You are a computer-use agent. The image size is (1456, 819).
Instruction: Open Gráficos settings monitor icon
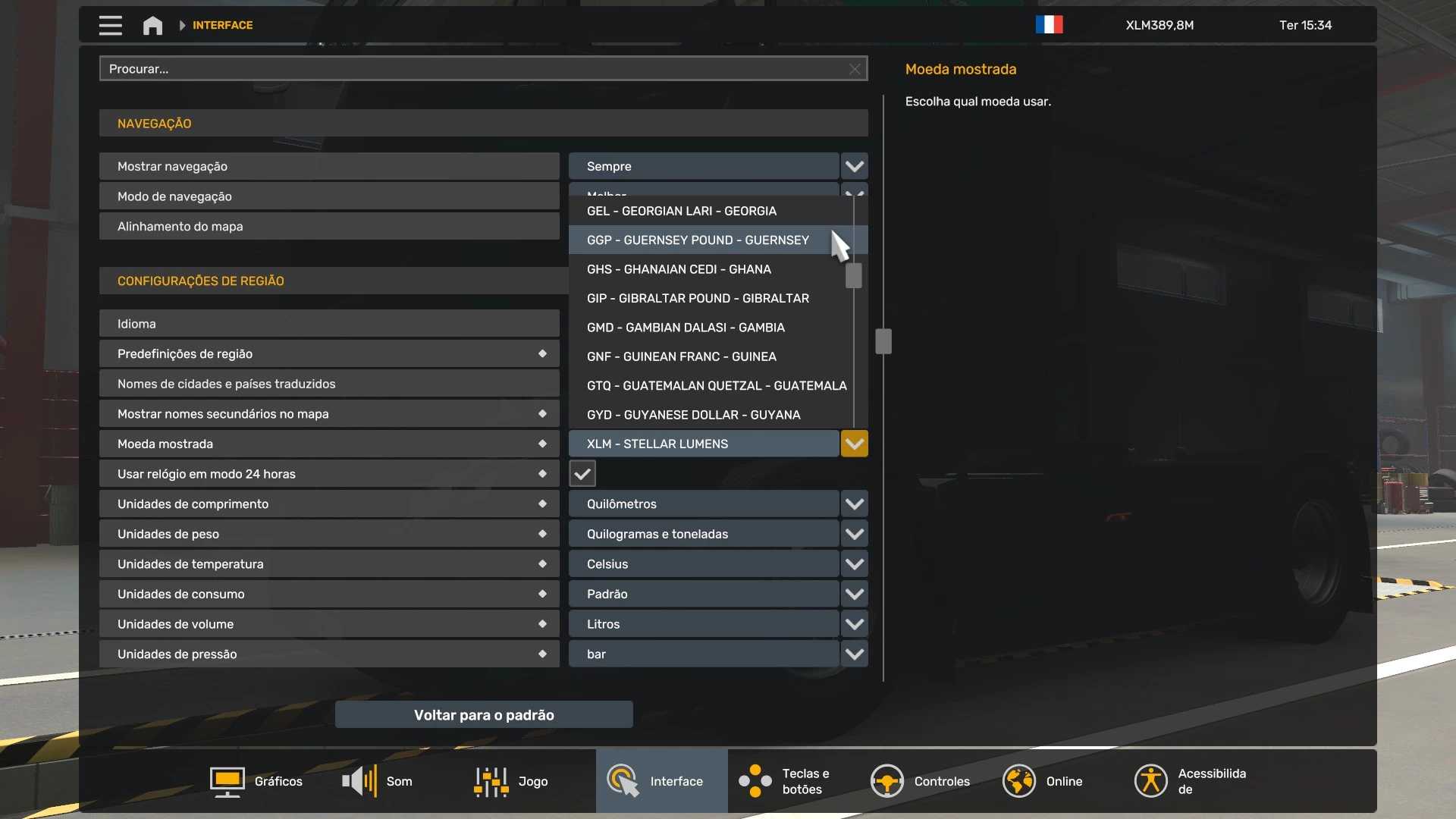click(x=227, y=781)
